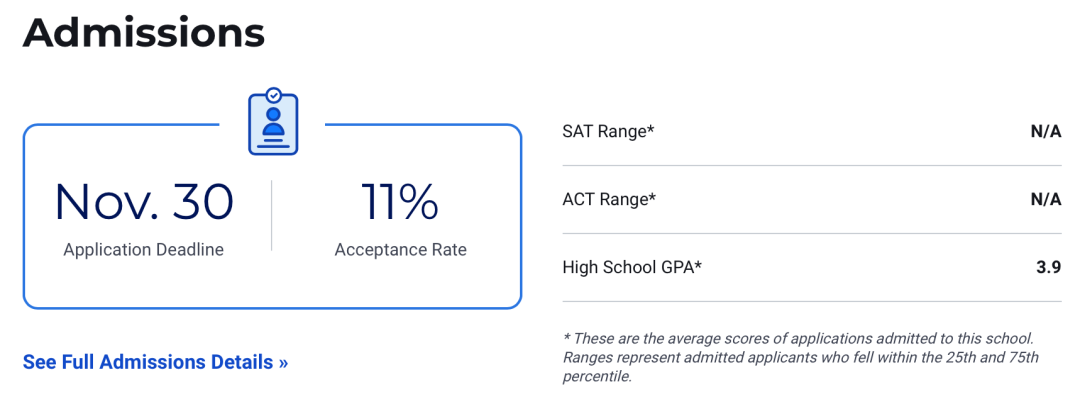
Task: Select the SAT Range N/A value
Action: pos(1046,131)
